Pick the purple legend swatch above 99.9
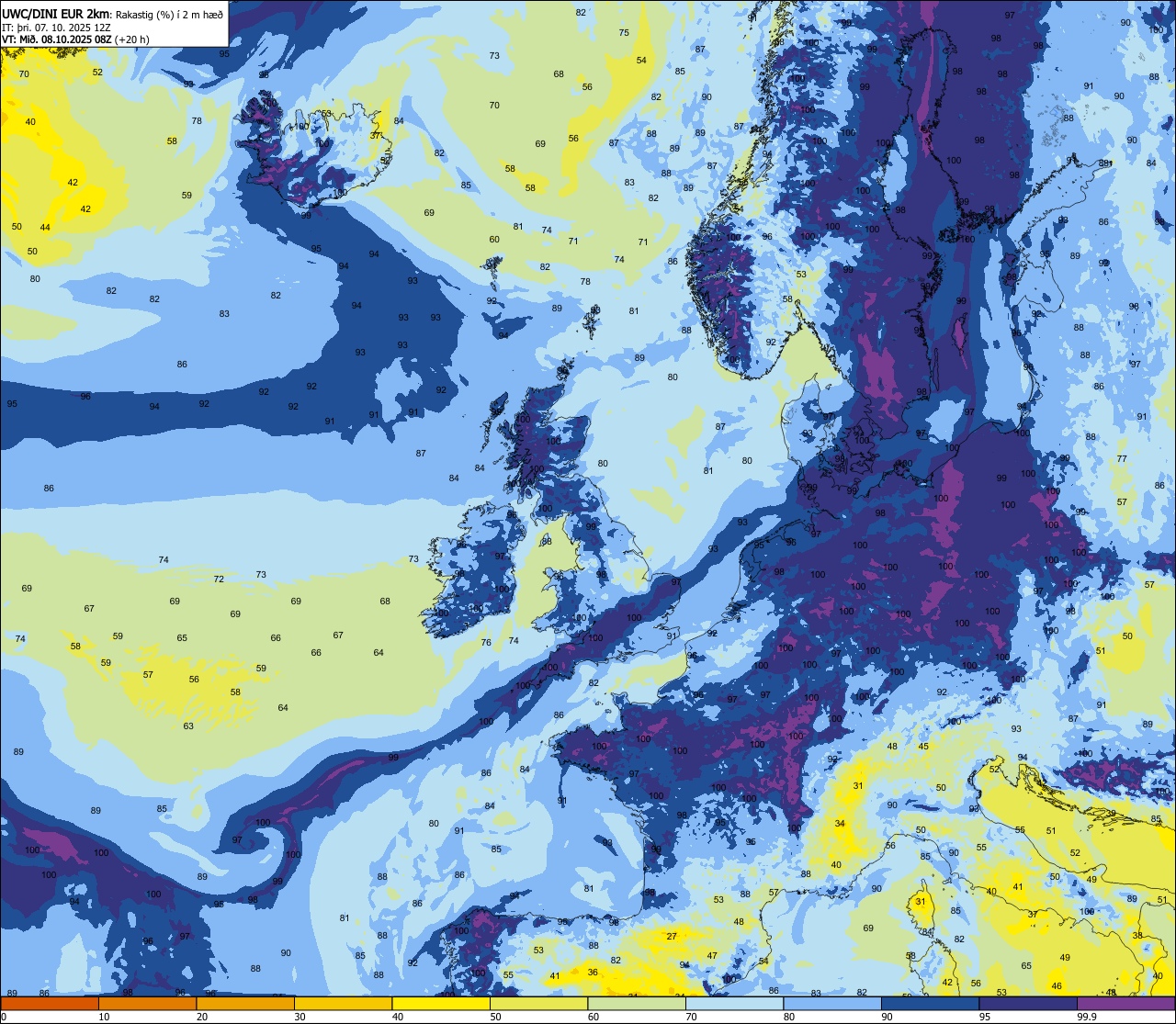 [x=1125, y=1004]
